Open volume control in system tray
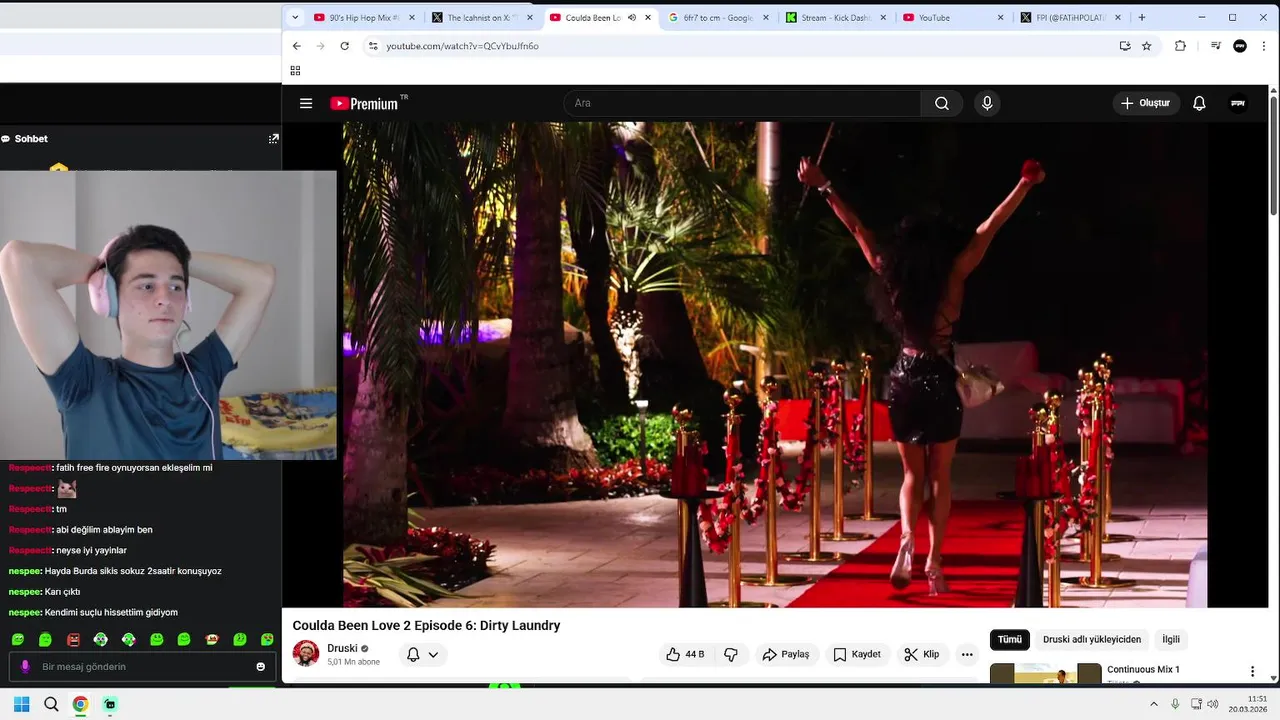This screenshot has height=720, width=1280. coord(1213,704)
